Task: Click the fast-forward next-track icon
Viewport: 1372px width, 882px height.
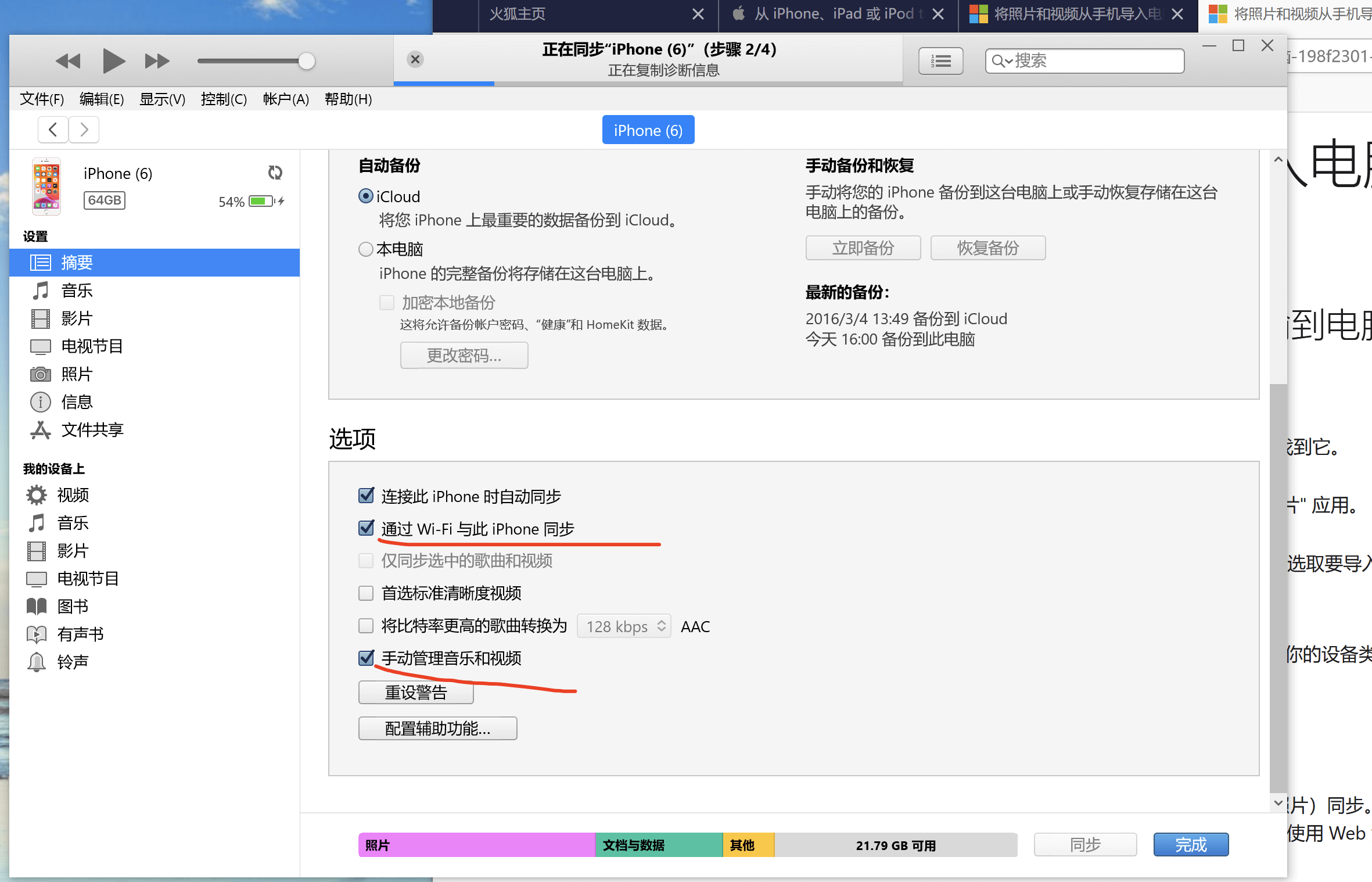Action: 157,61
